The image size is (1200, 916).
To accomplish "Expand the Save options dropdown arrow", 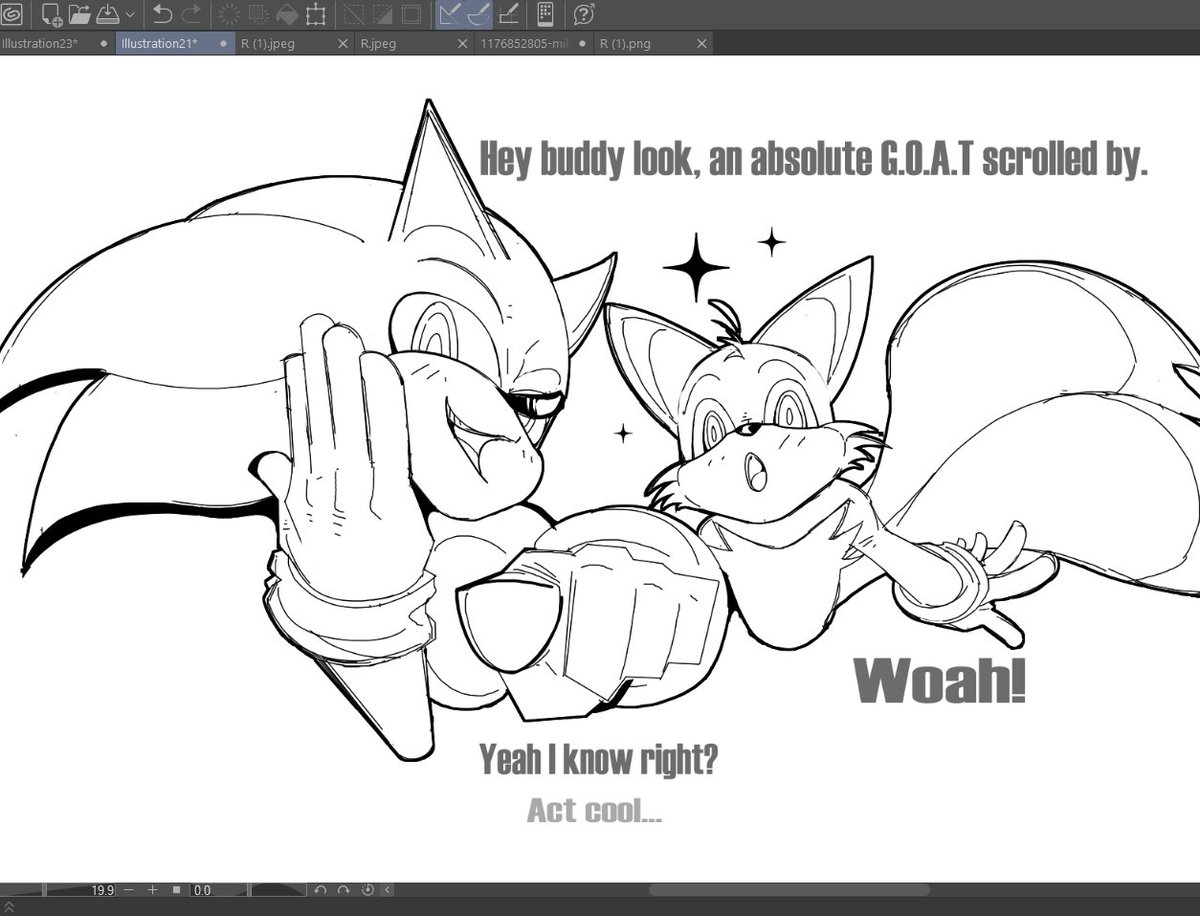I will click(130, 16).
